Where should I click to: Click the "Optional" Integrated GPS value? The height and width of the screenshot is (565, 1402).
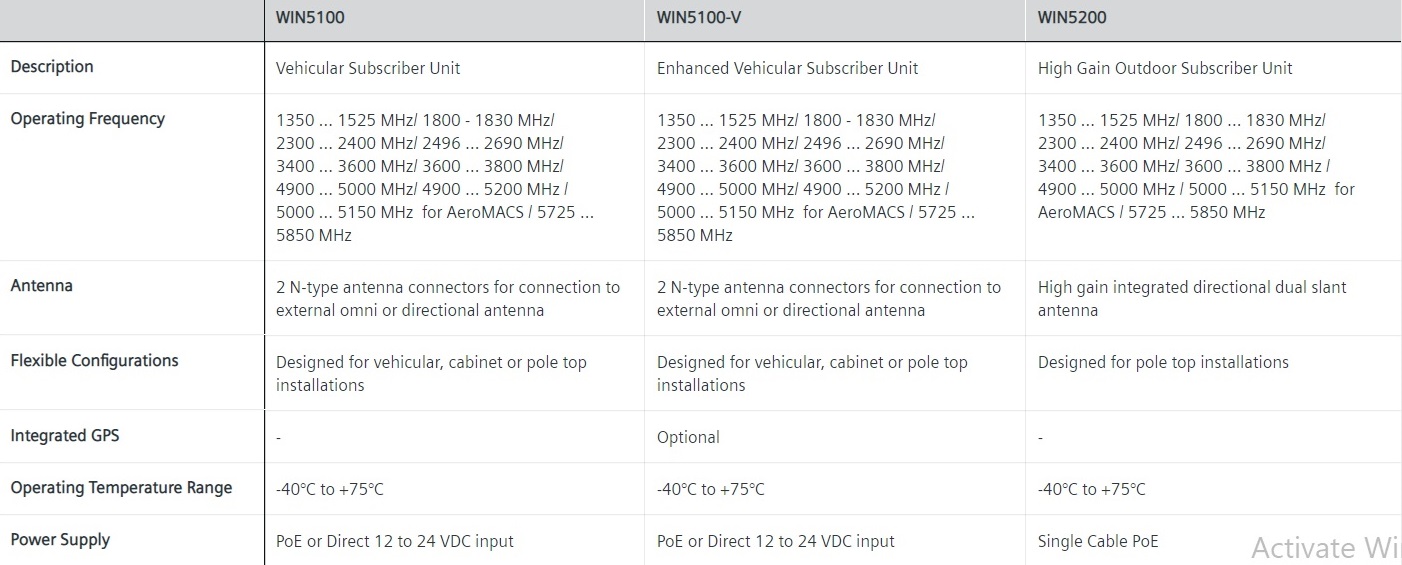[688, 437]
